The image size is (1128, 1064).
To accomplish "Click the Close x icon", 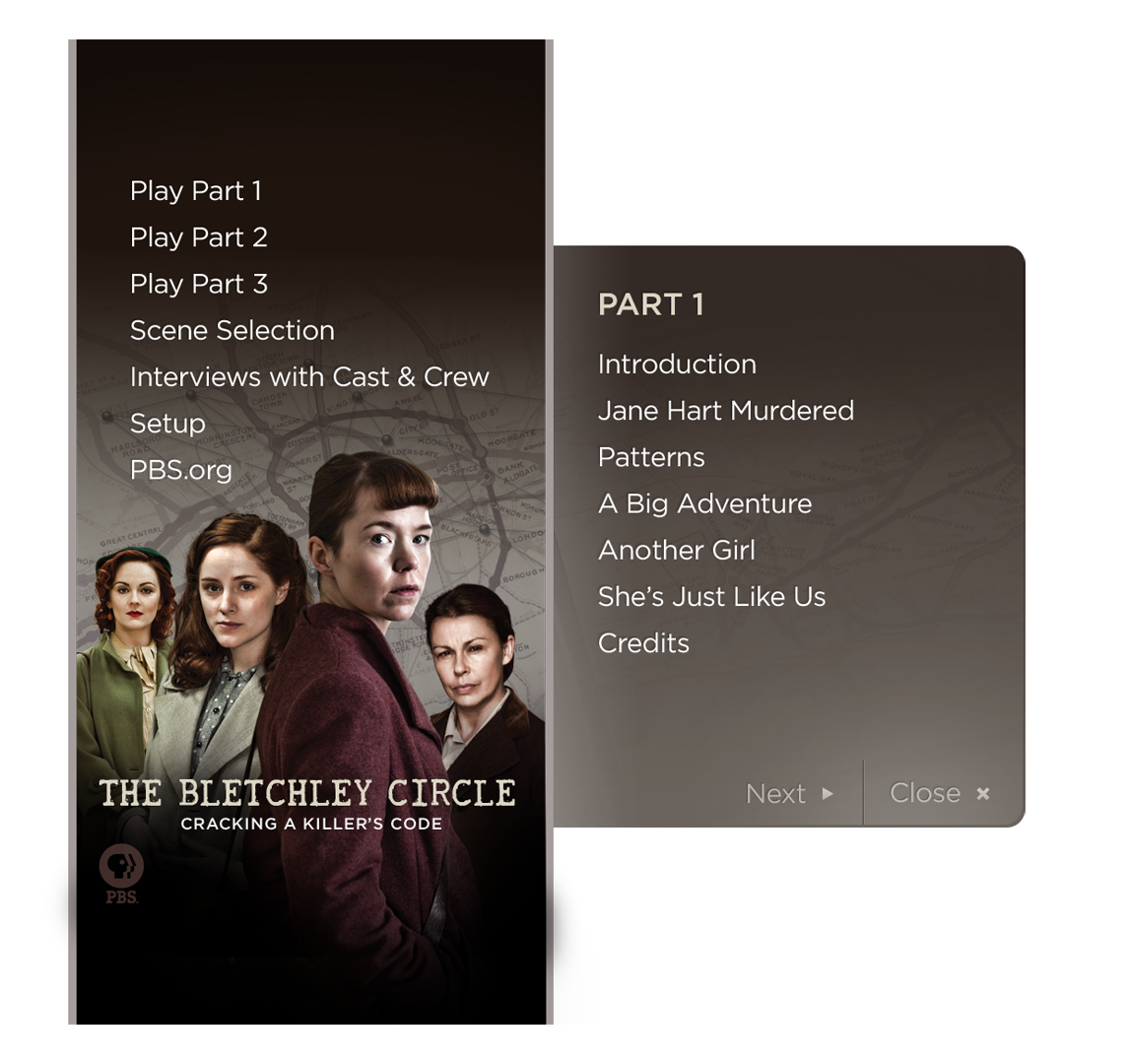I will (x=982, y=793).
